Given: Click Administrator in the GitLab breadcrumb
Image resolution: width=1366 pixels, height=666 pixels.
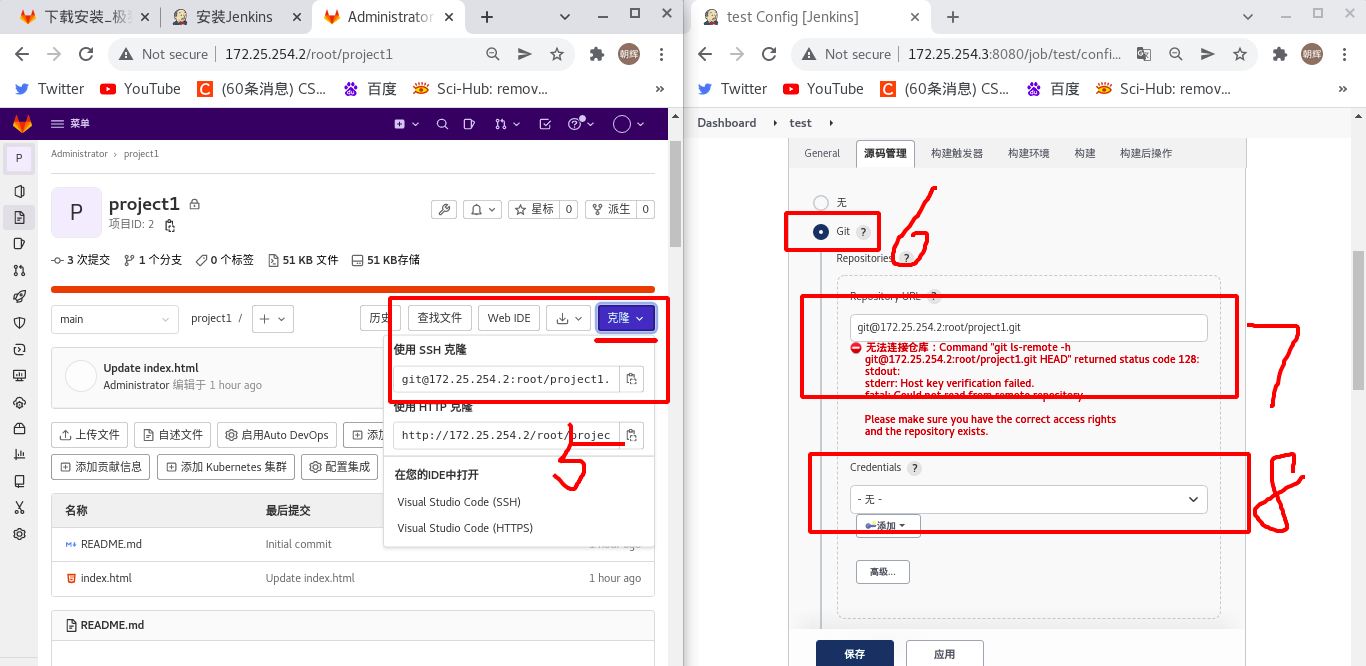Looking at the screenshot, I should point(79,154).
